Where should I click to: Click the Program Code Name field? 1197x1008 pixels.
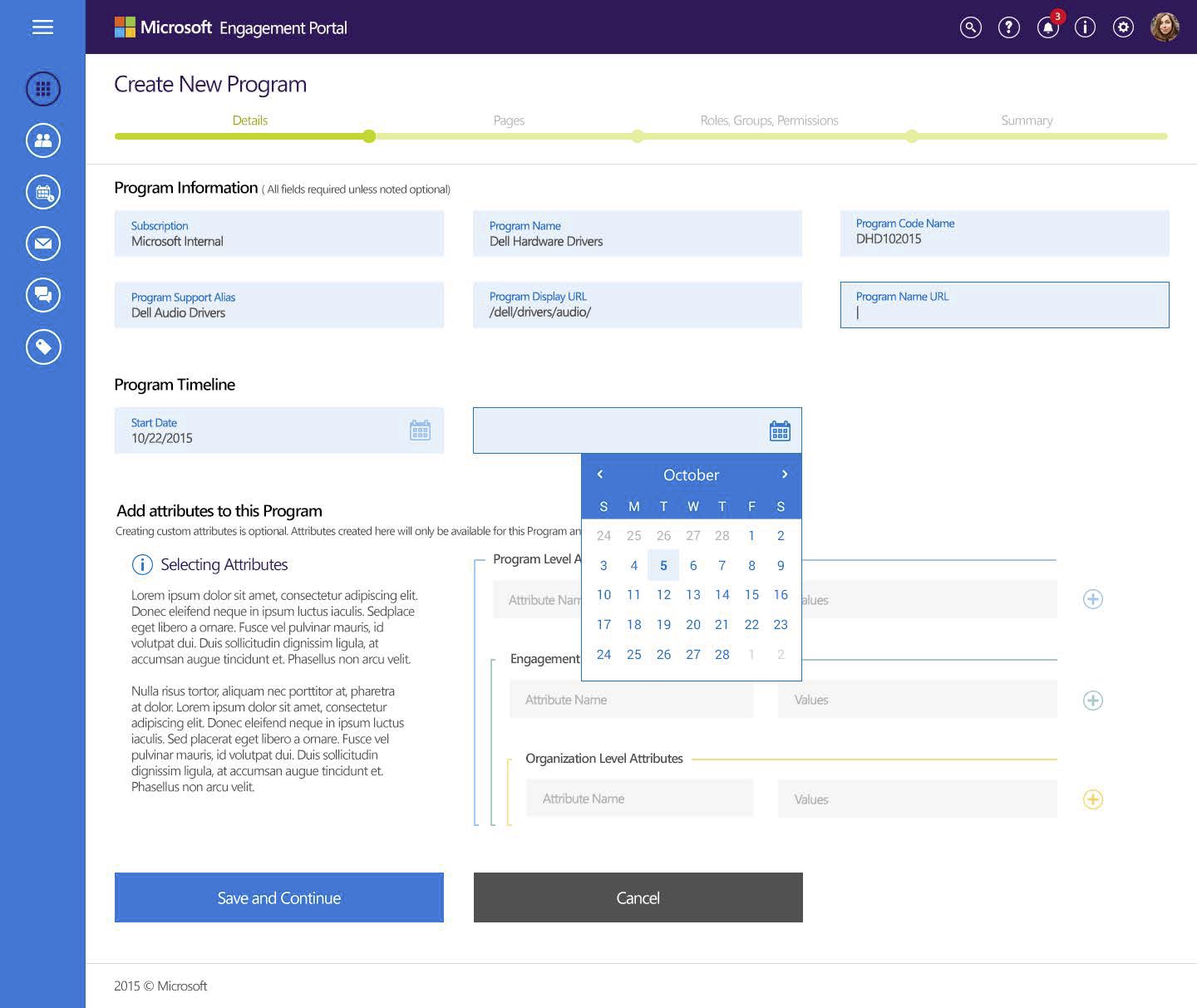(1005, 234)
